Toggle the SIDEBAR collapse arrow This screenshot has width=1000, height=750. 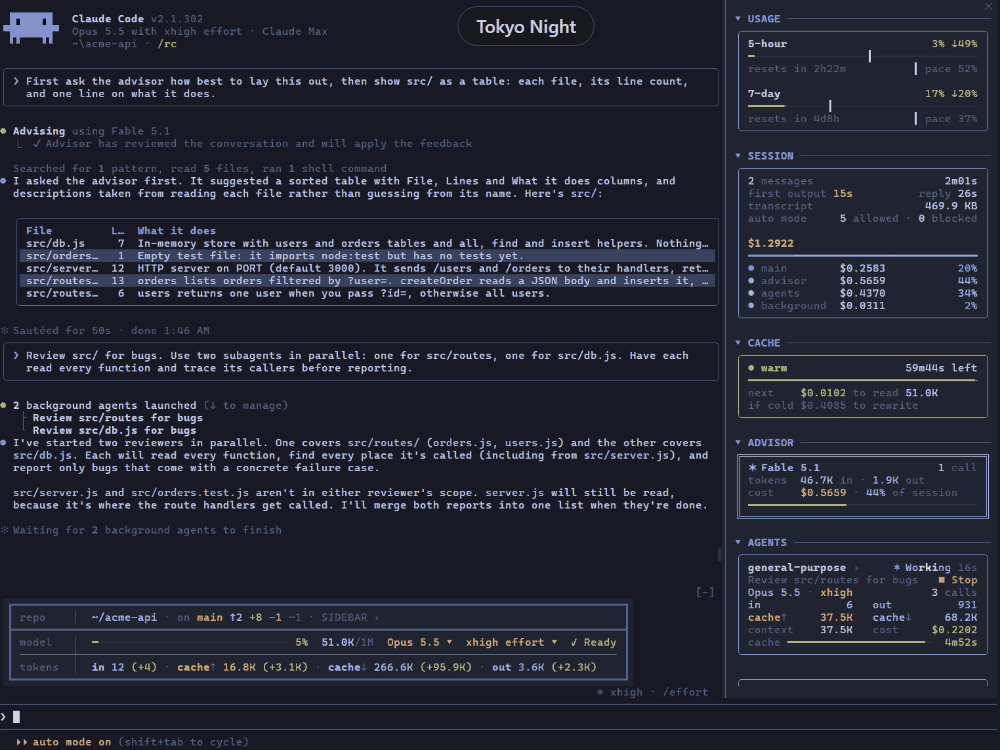click(x=377, y=617)
